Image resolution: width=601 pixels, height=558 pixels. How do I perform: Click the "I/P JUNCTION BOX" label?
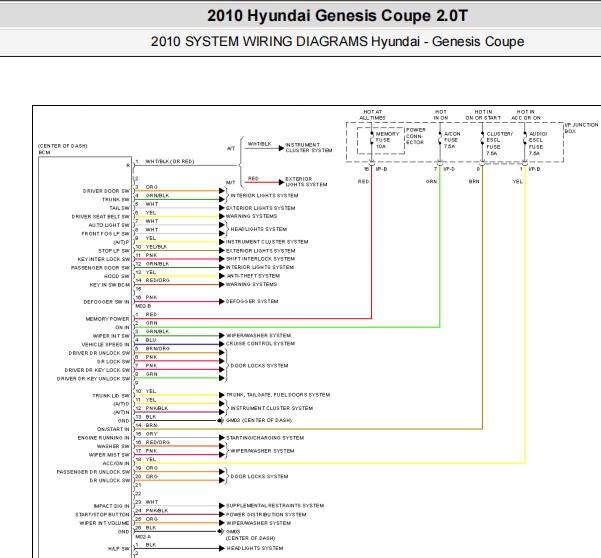[x=581, y=128]
